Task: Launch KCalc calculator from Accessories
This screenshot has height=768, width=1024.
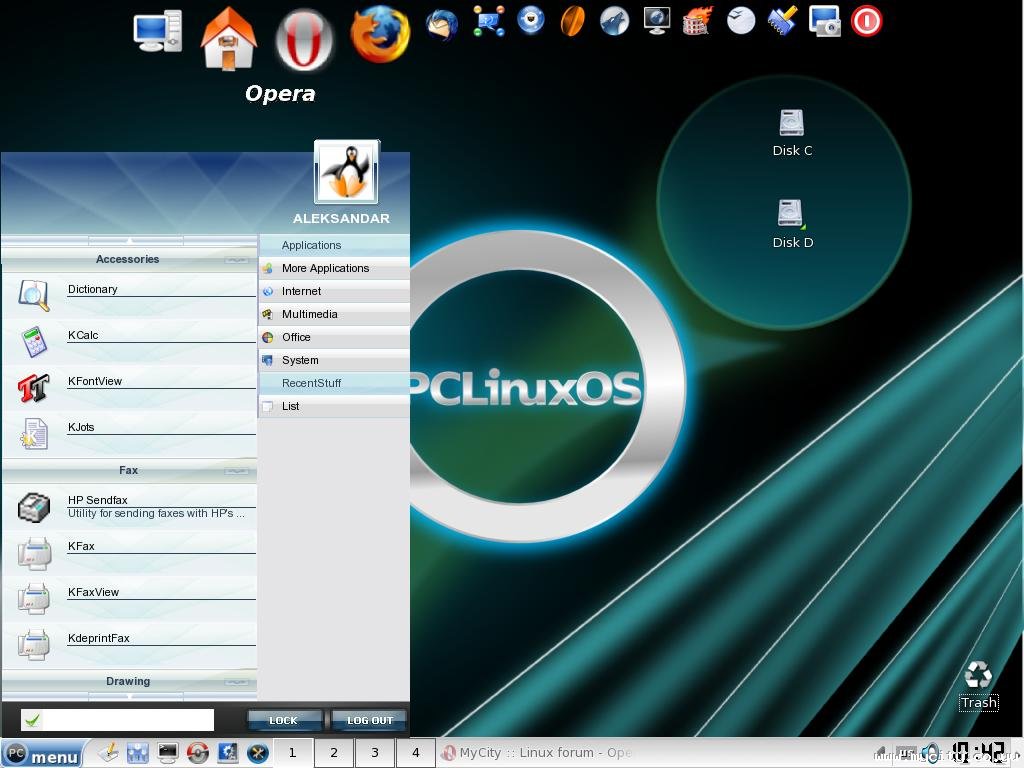Action: coord(83,336)
